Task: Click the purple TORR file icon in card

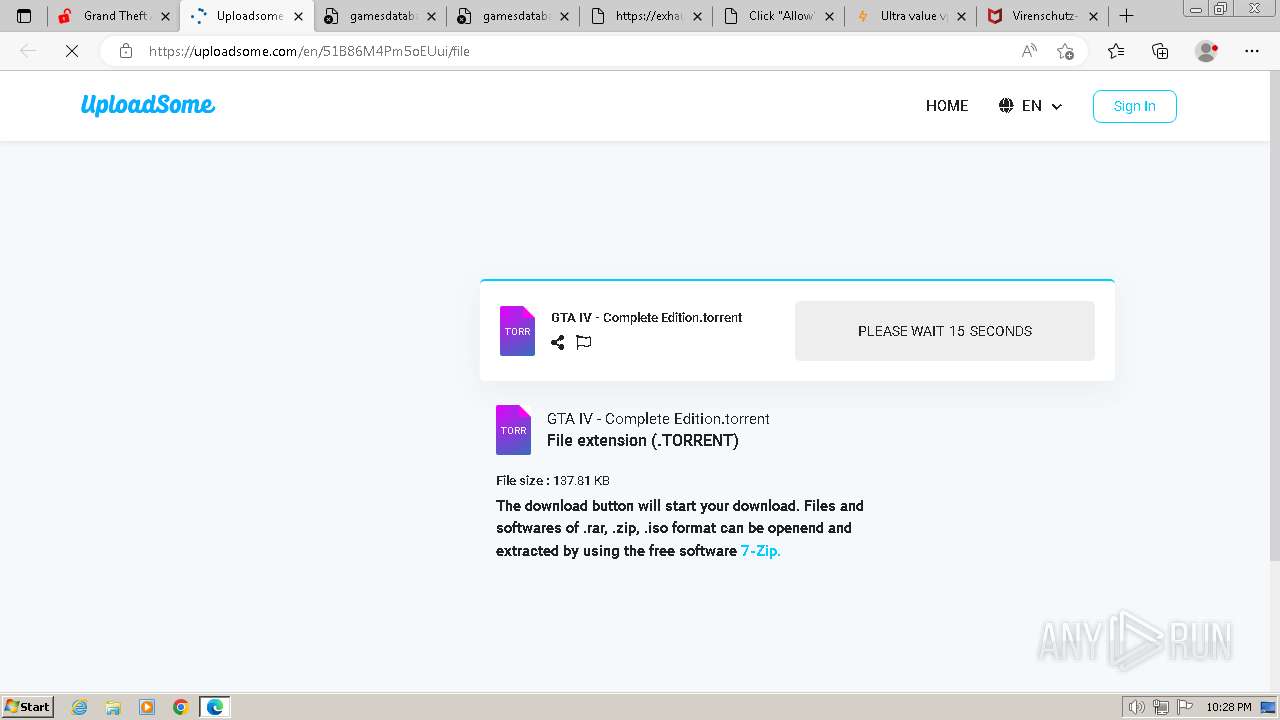Action: coord(517,331)
